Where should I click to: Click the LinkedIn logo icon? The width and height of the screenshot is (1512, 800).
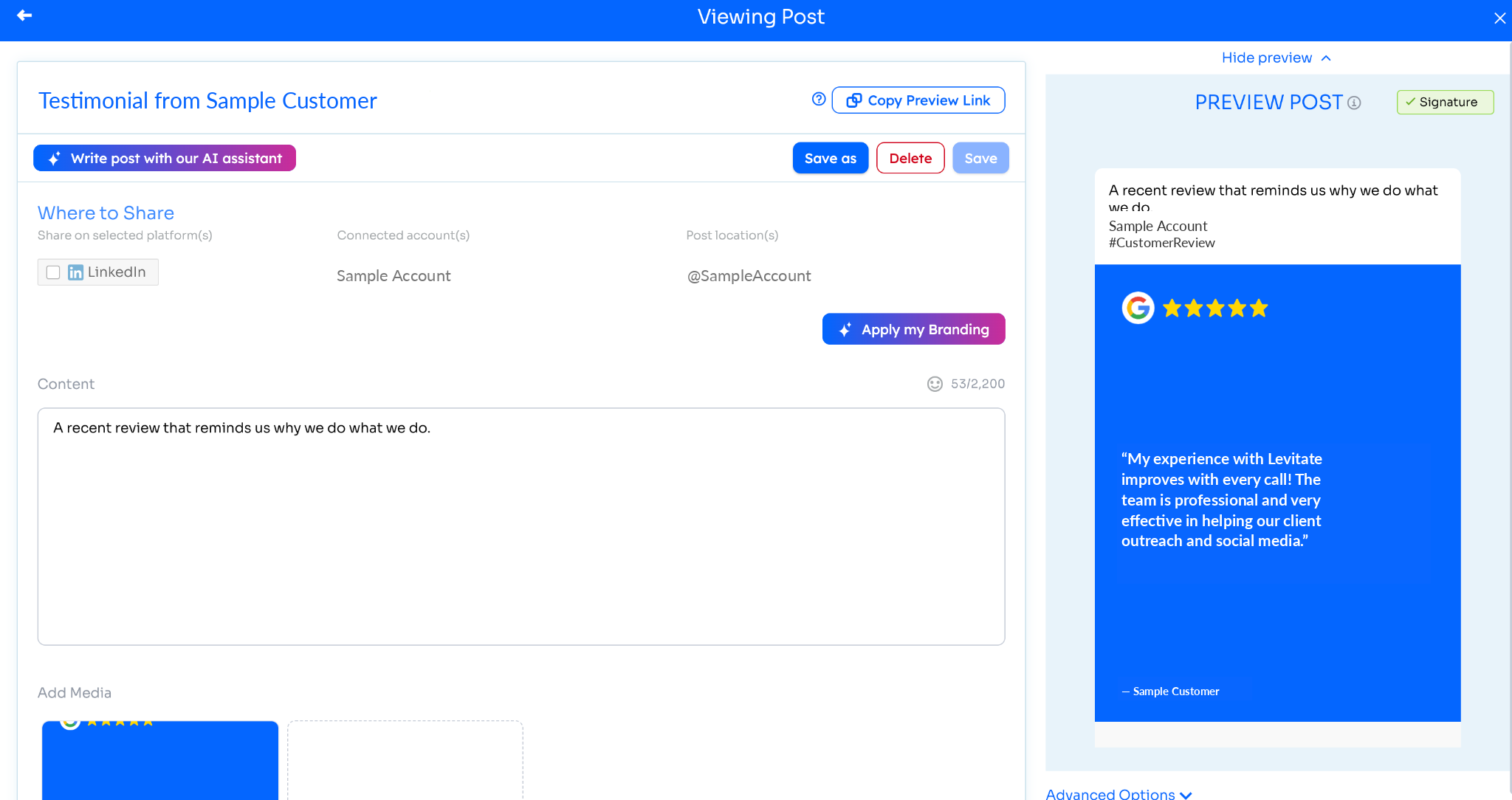click(75, 272)
